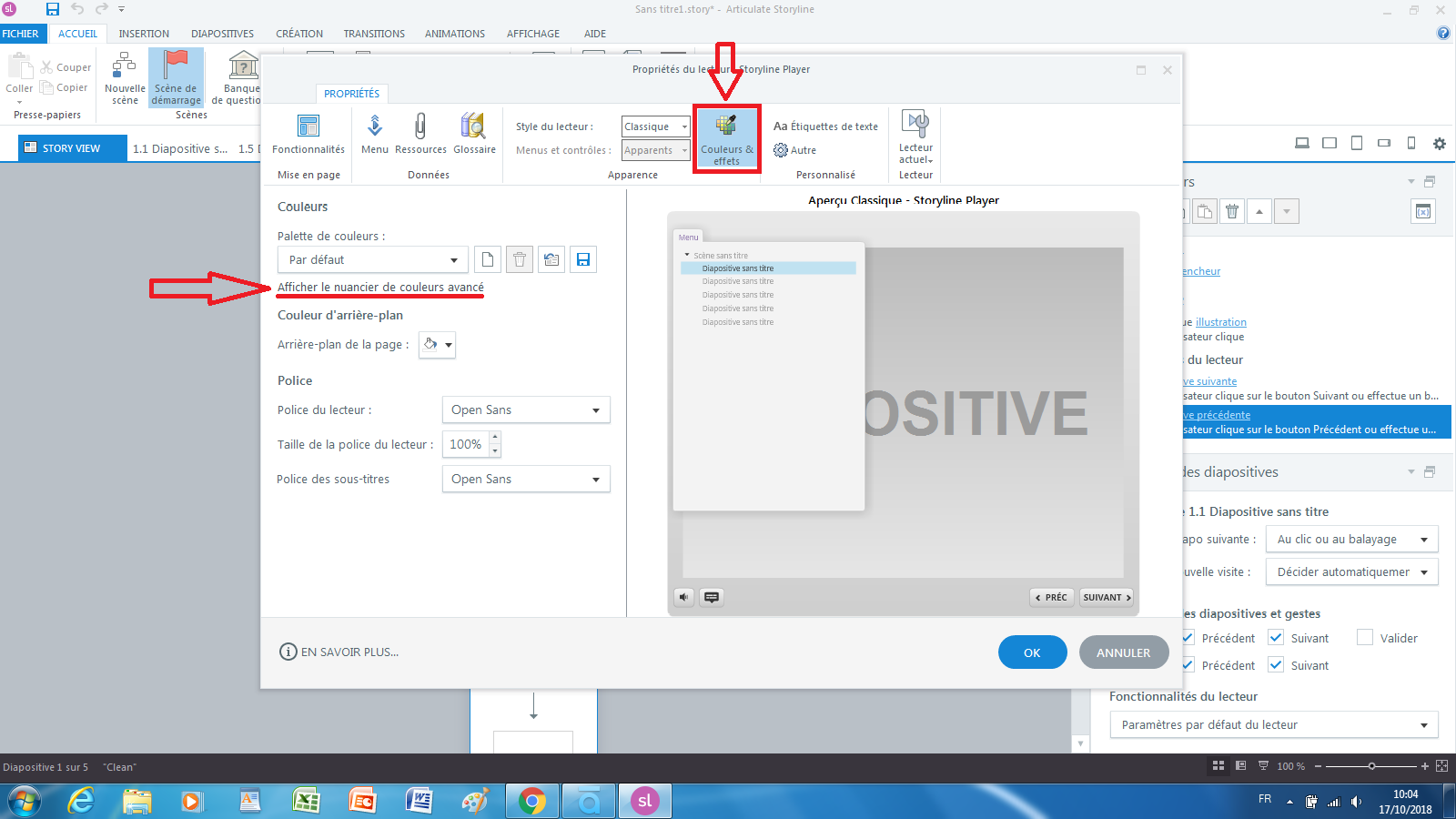This screenshot has width=1456, height=819.
Task: Open the variables manager (x) icon
Action: [1423, 211]
